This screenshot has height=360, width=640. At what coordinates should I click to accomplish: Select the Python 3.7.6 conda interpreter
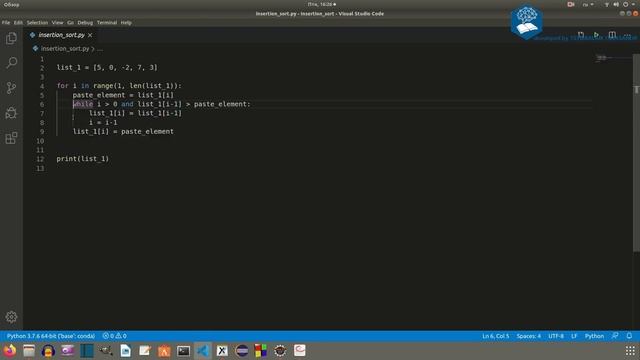[51, 336]
